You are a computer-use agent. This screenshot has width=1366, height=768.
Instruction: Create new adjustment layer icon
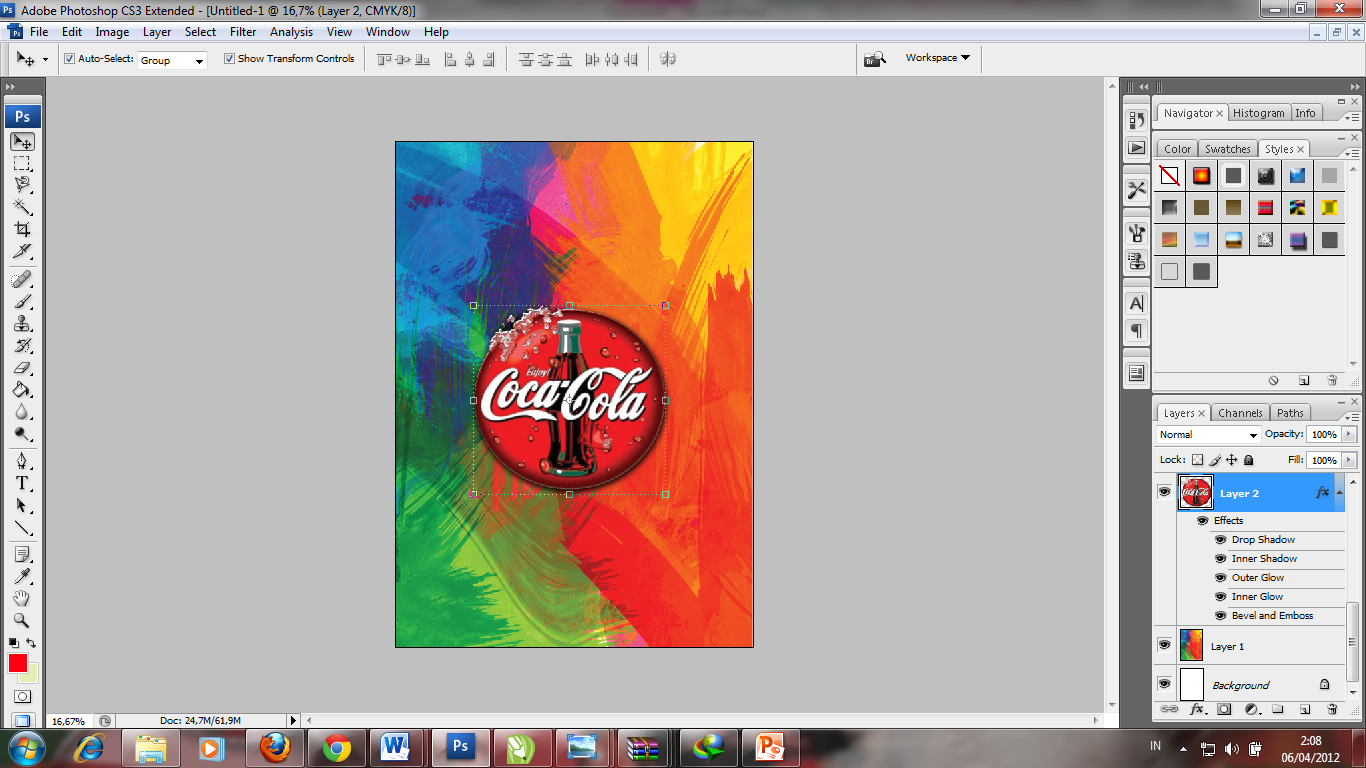point(1251,709)
